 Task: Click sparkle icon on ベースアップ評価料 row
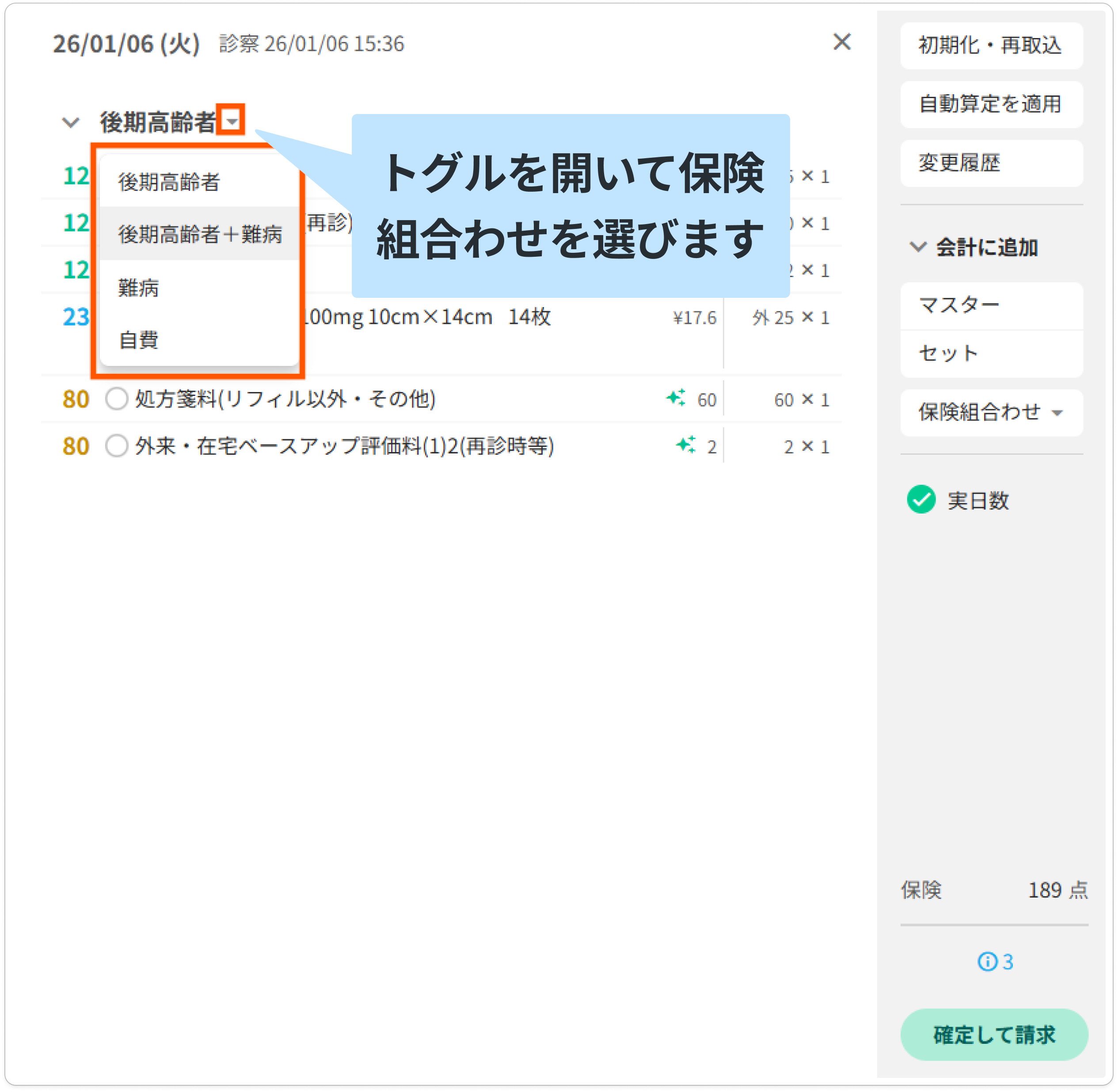[x=685, y=445]
